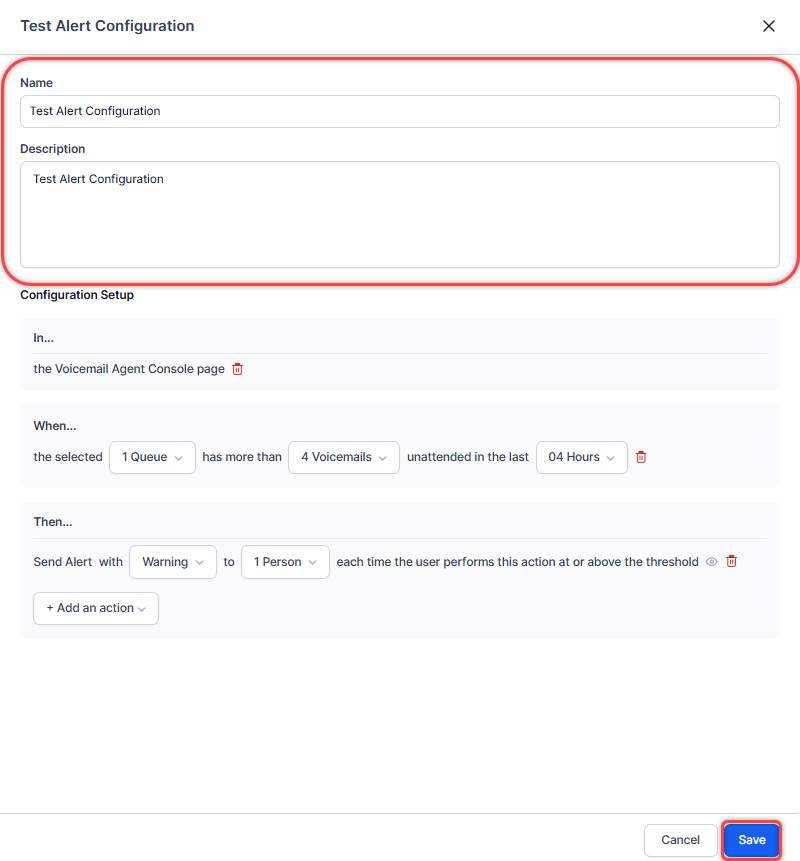The image size is (800, 861).
Task: Focus the Name input field
Action: tap(399, 111)
